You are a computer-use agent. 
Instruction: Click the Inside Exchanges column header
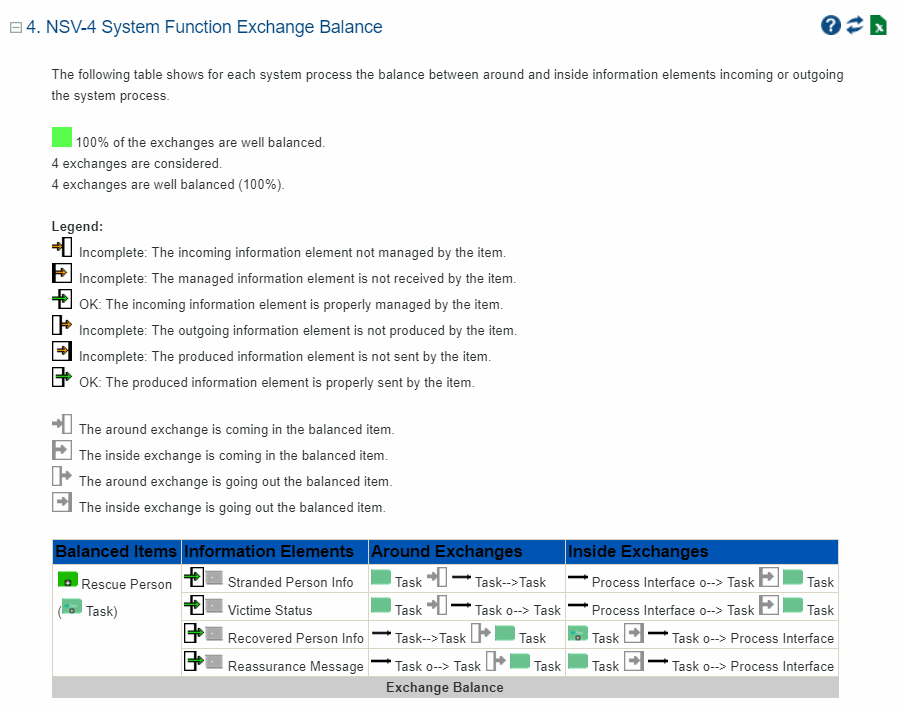click(638, 552)
